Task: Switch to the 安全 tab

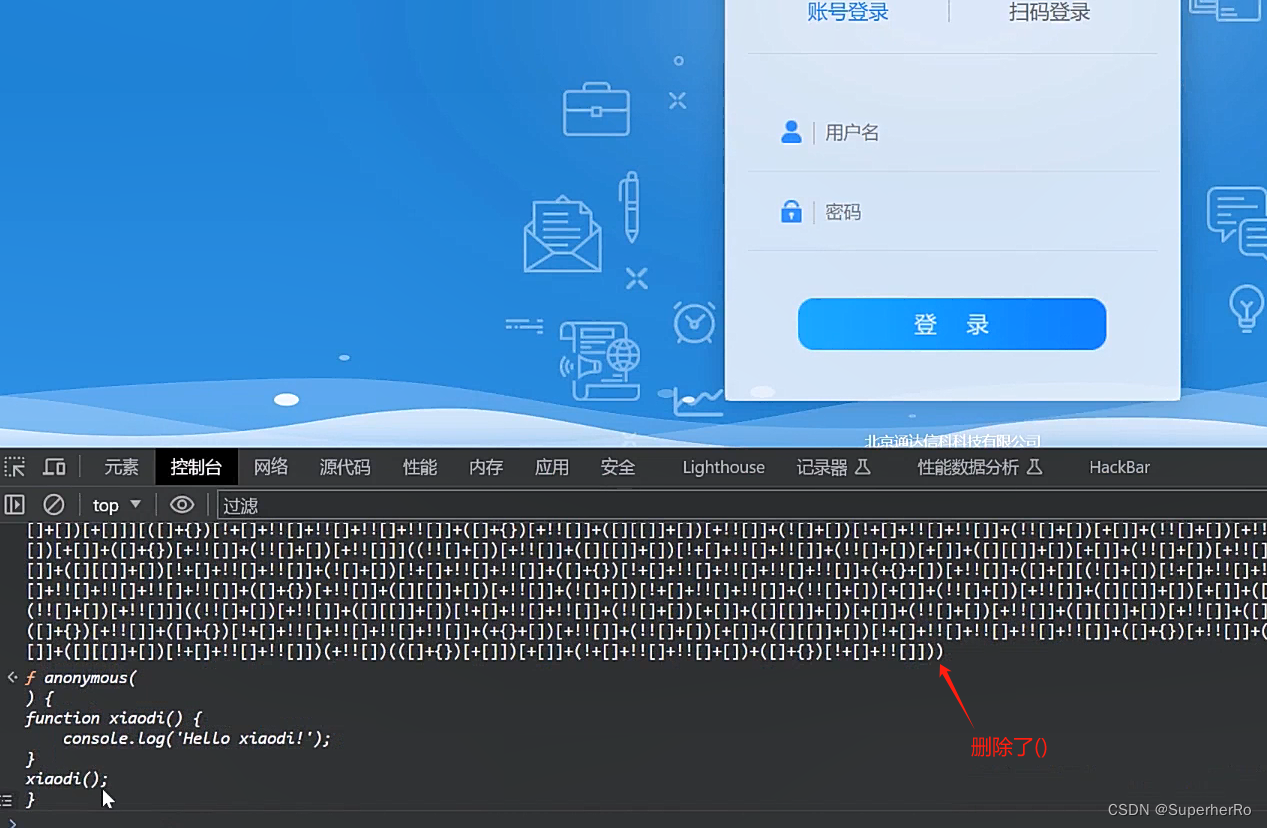Action: click(x=618, y=467)
